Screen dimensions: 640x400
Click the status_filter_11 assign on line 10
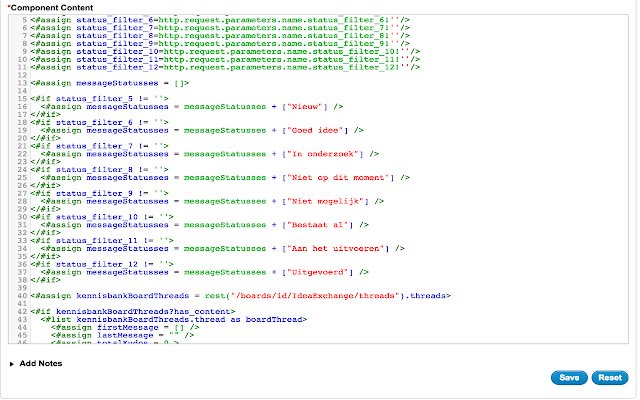click(x=225, y=60)
